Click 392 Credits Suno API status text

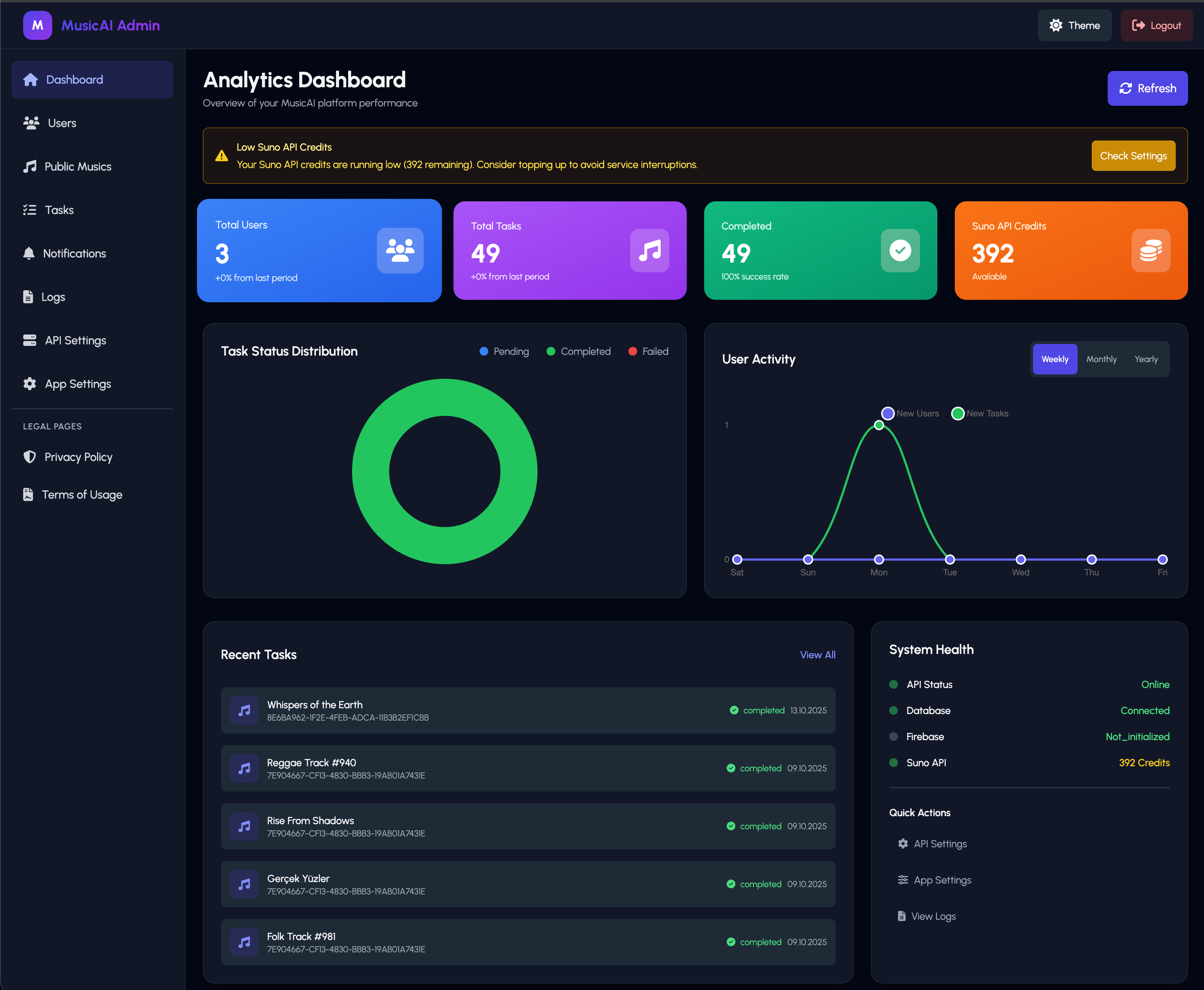1144,763
